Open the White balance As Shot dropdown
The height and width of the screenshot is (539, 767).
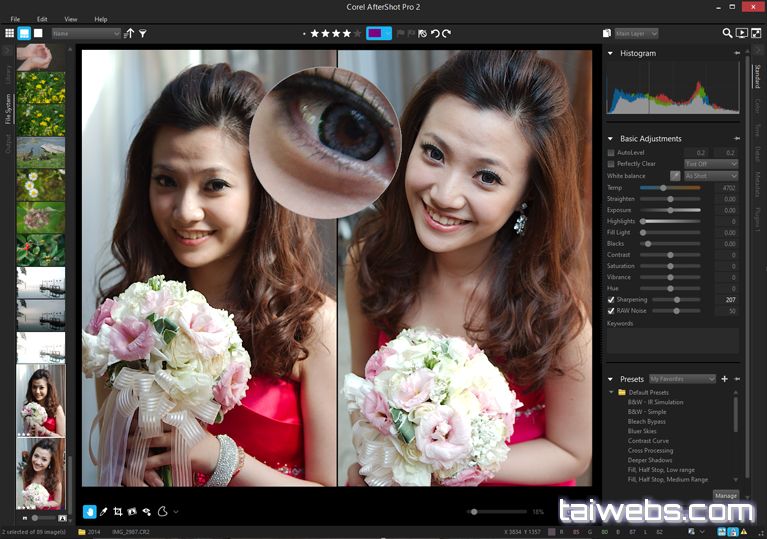(711, 176)
